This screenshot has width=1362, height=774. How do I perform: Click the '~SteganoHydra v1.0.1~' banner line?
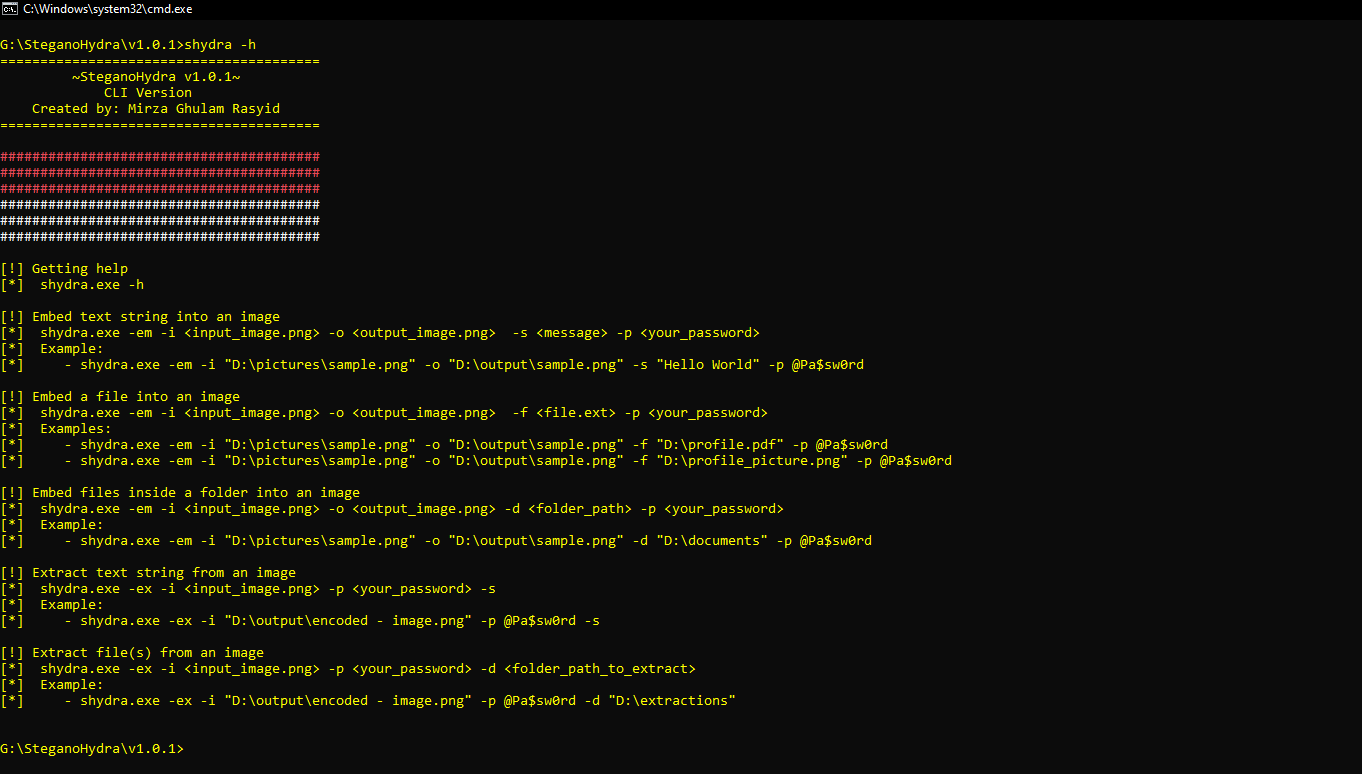(x=156, y=77)
